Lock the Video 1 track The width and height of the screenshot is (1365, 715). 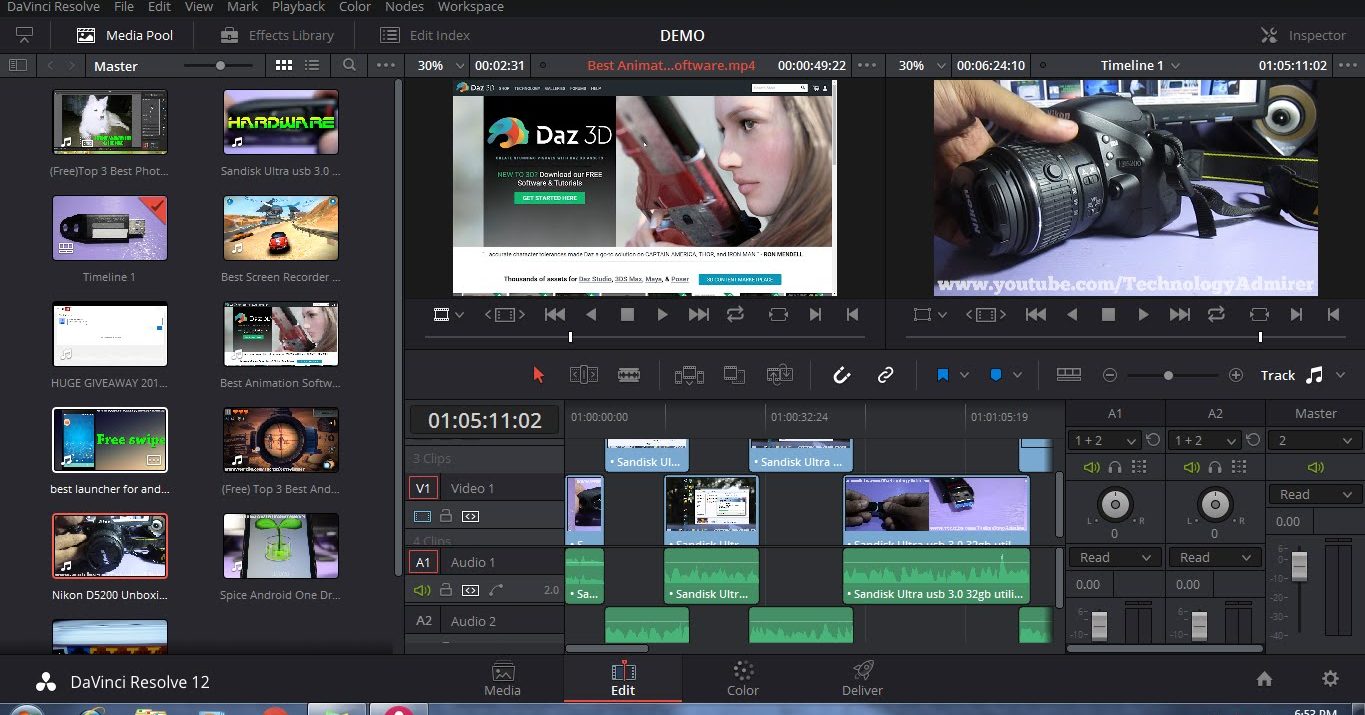[x=446, y=516]
